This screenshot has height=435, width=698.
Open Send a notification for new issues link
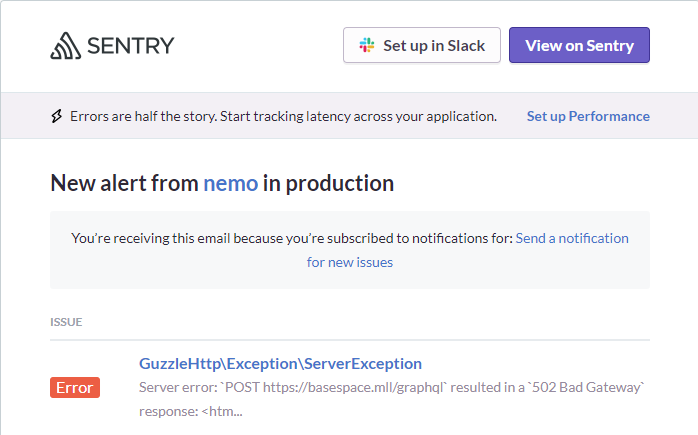572,238
